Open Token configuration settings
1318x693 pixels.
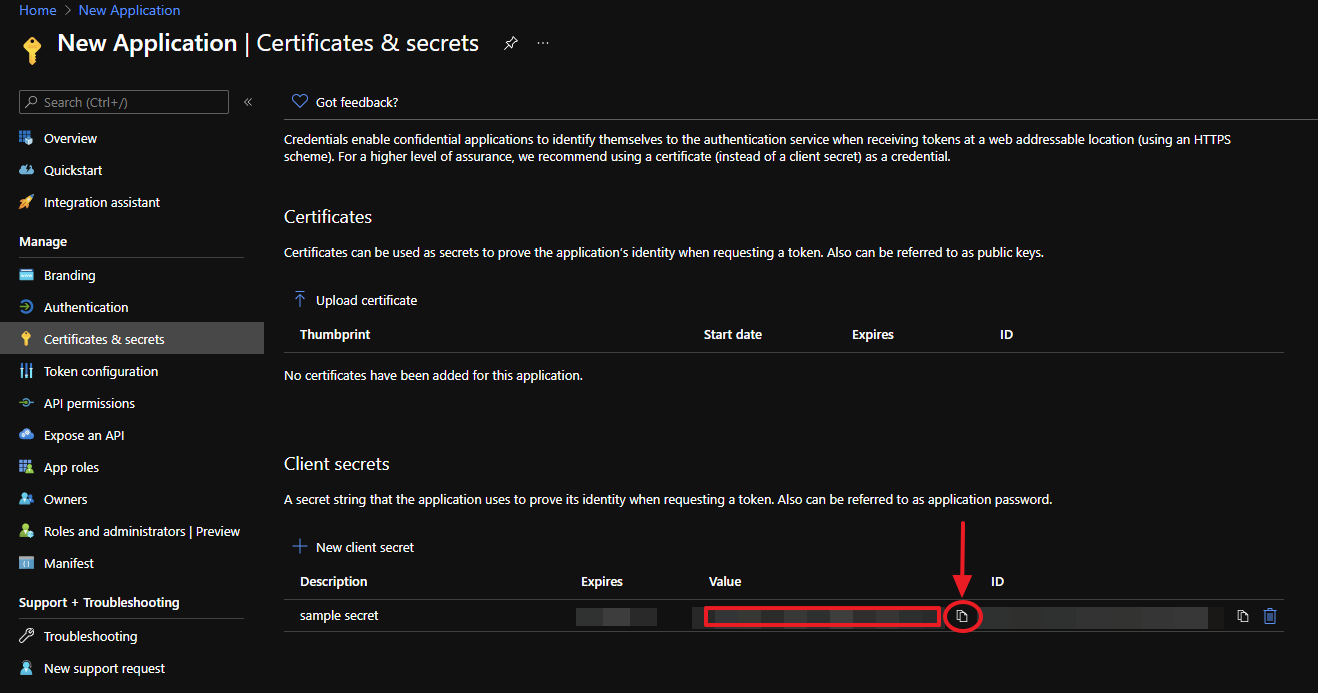(100, 371)
